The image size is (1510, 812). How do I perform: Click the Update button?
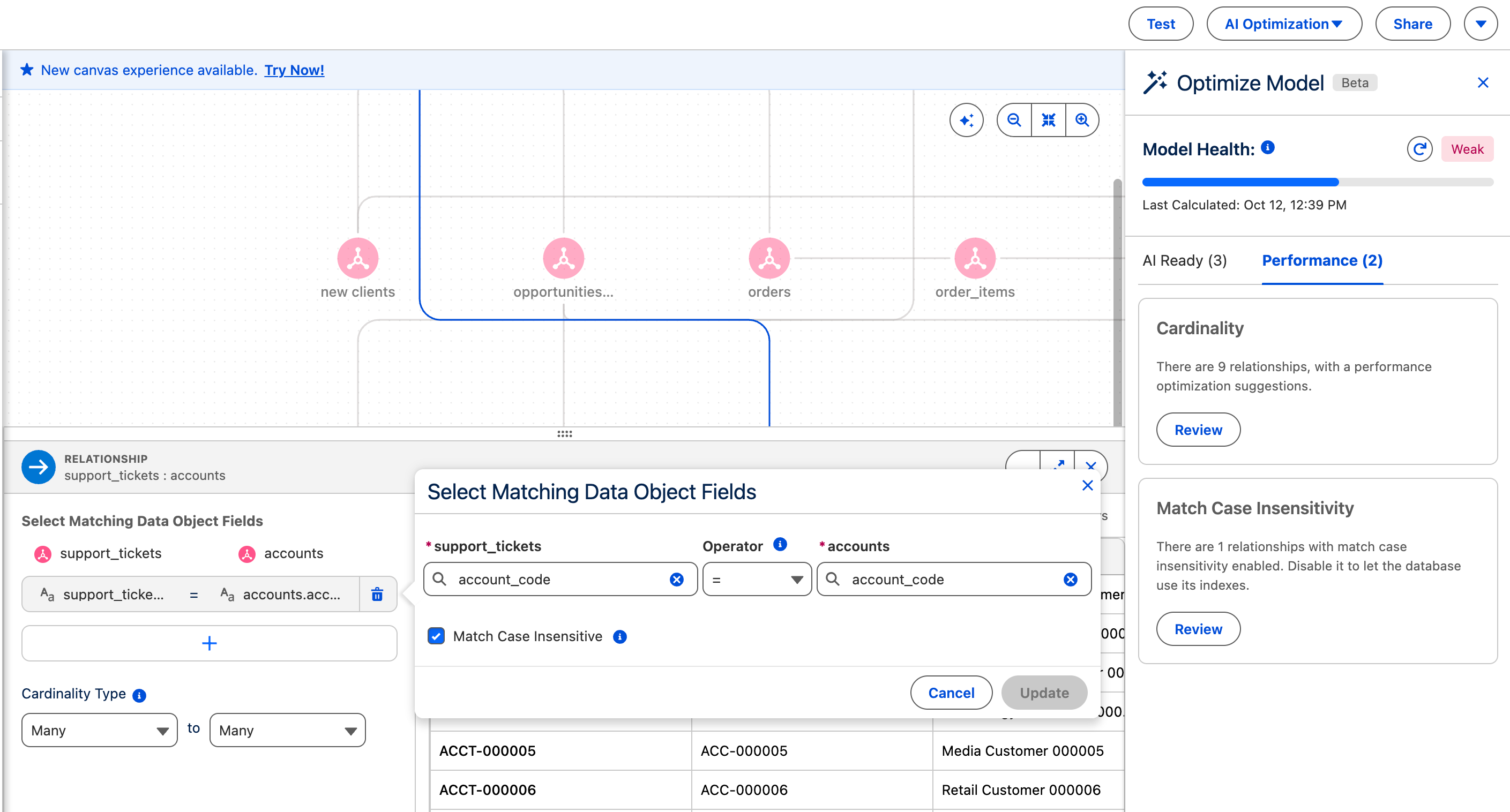tap(1044, 693)
